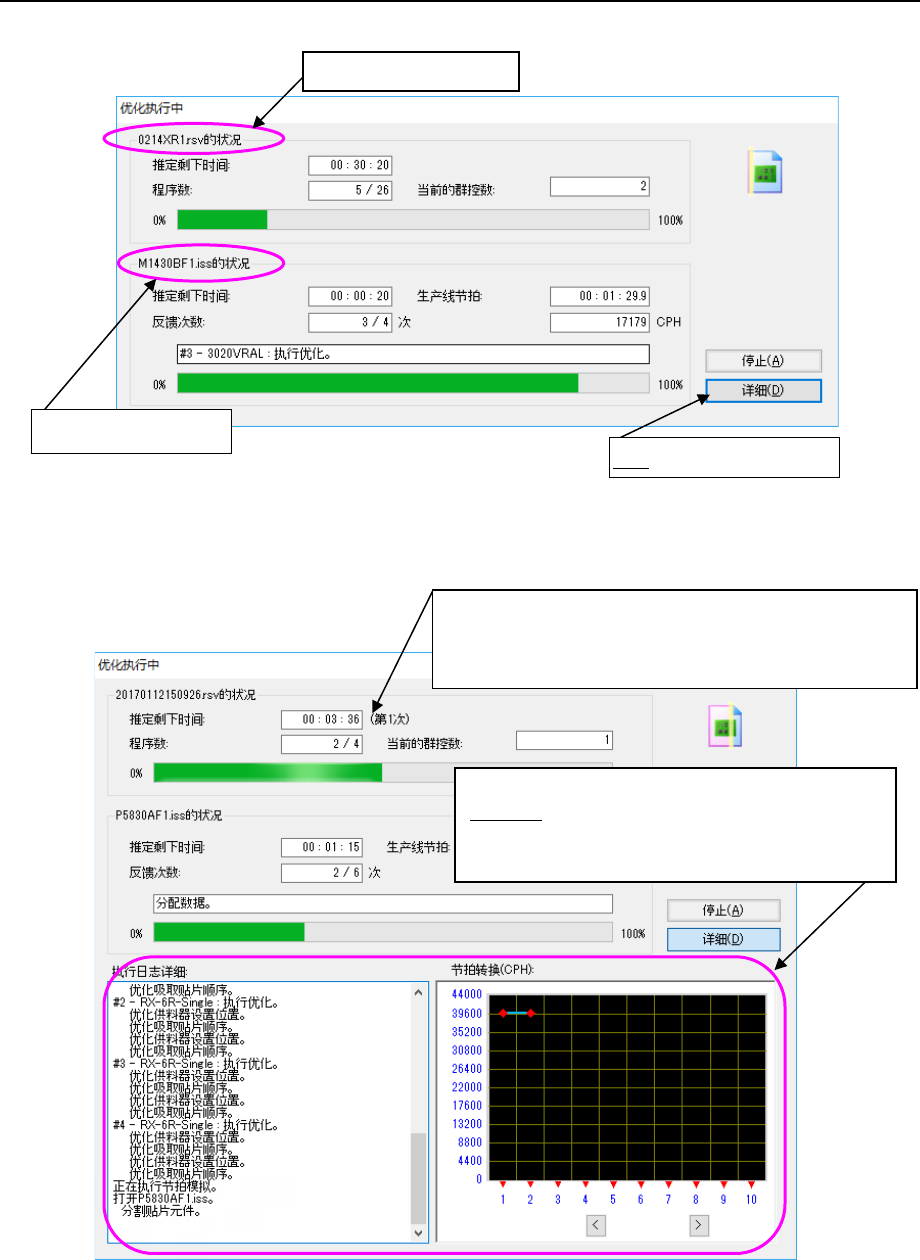The image size is (920, 1260).
Task: Click red marker above 2 on chart axis
Action: (531, 1184)
